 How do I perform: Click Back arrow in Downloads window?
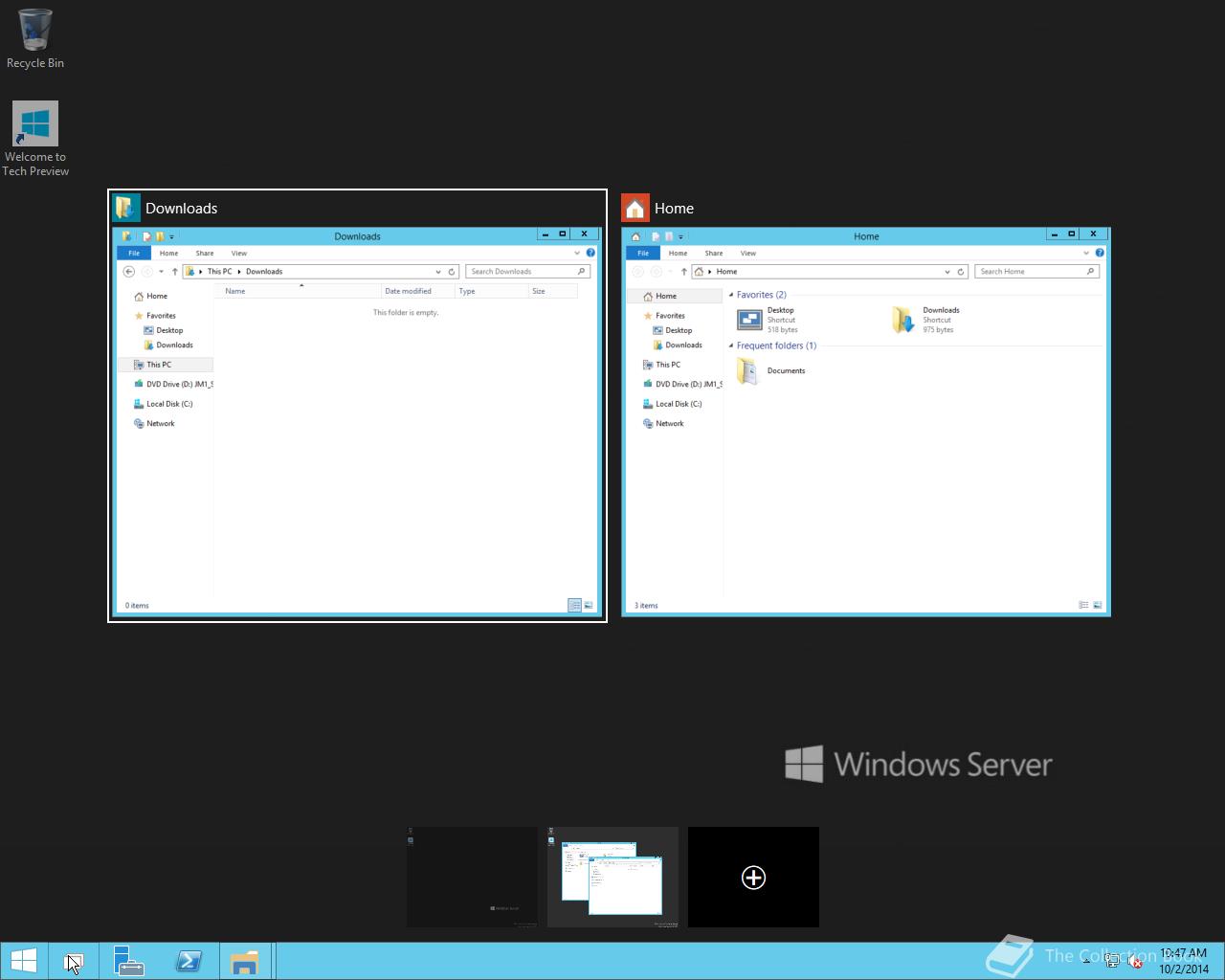(129, 272)
